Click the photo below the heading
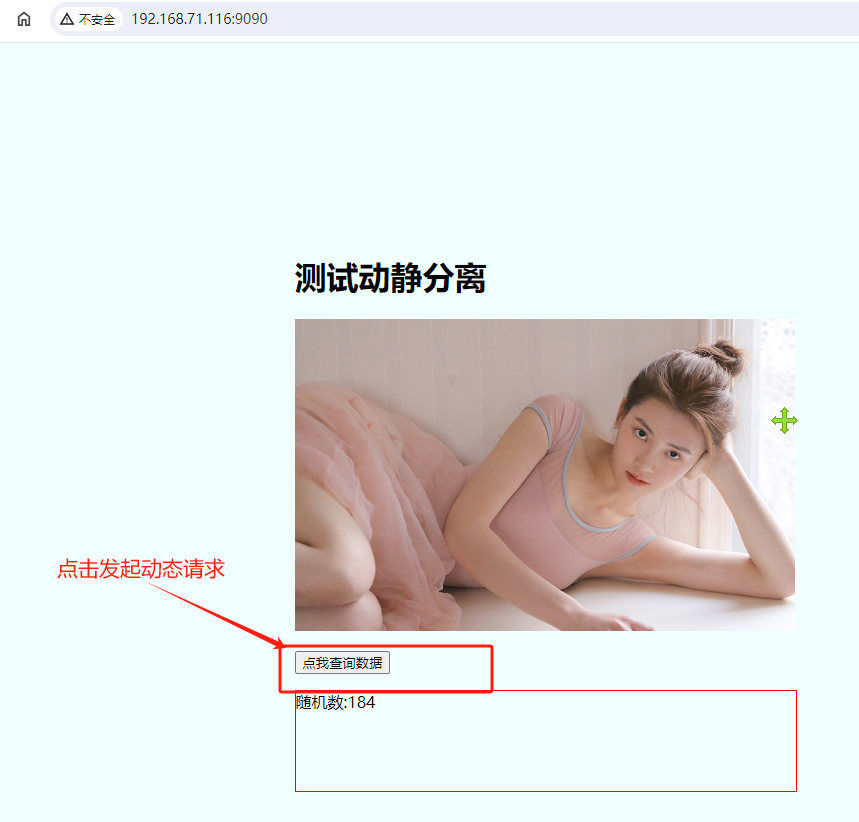This screenshot has width=859, height=822. pos(544,474)
